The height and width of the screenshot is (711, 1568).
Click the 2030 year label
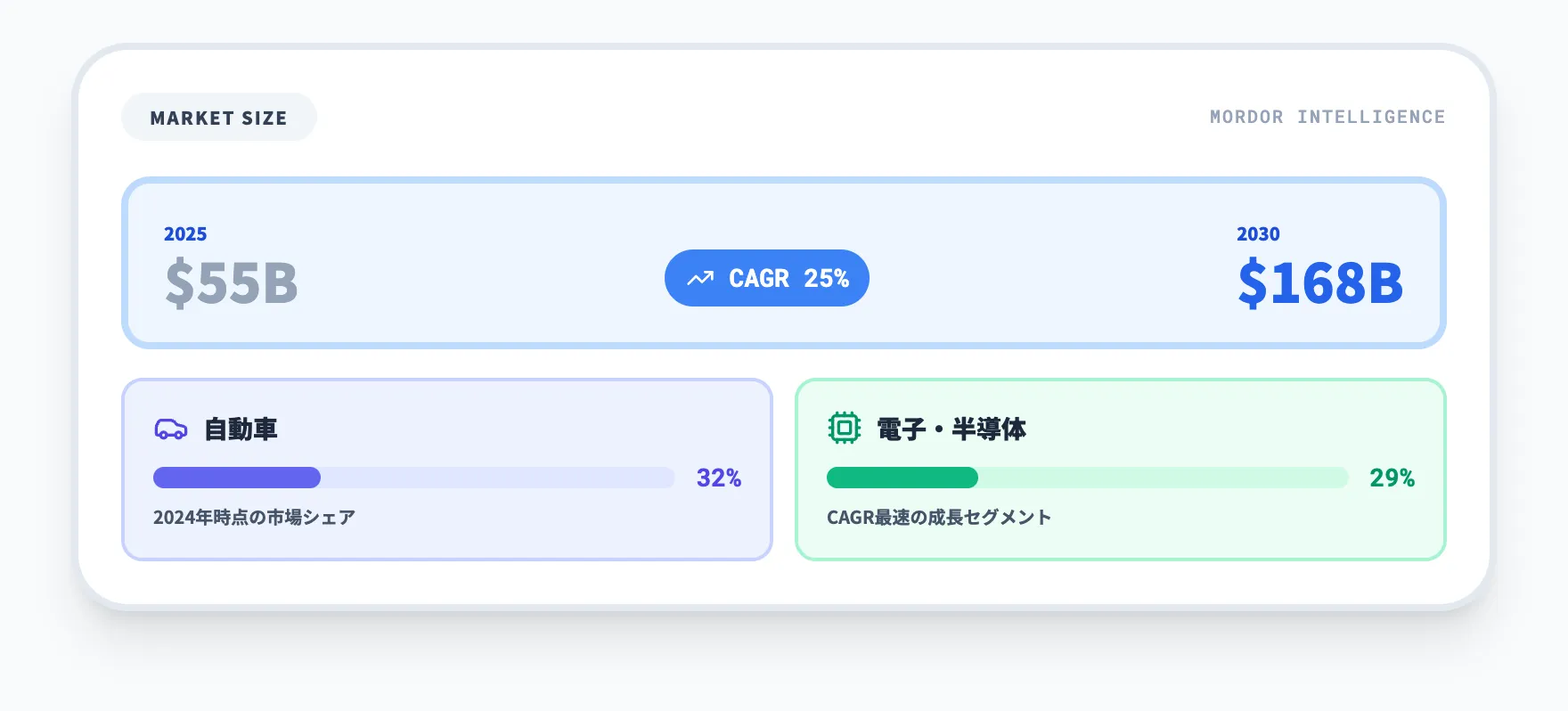[x=1257, y=234]
